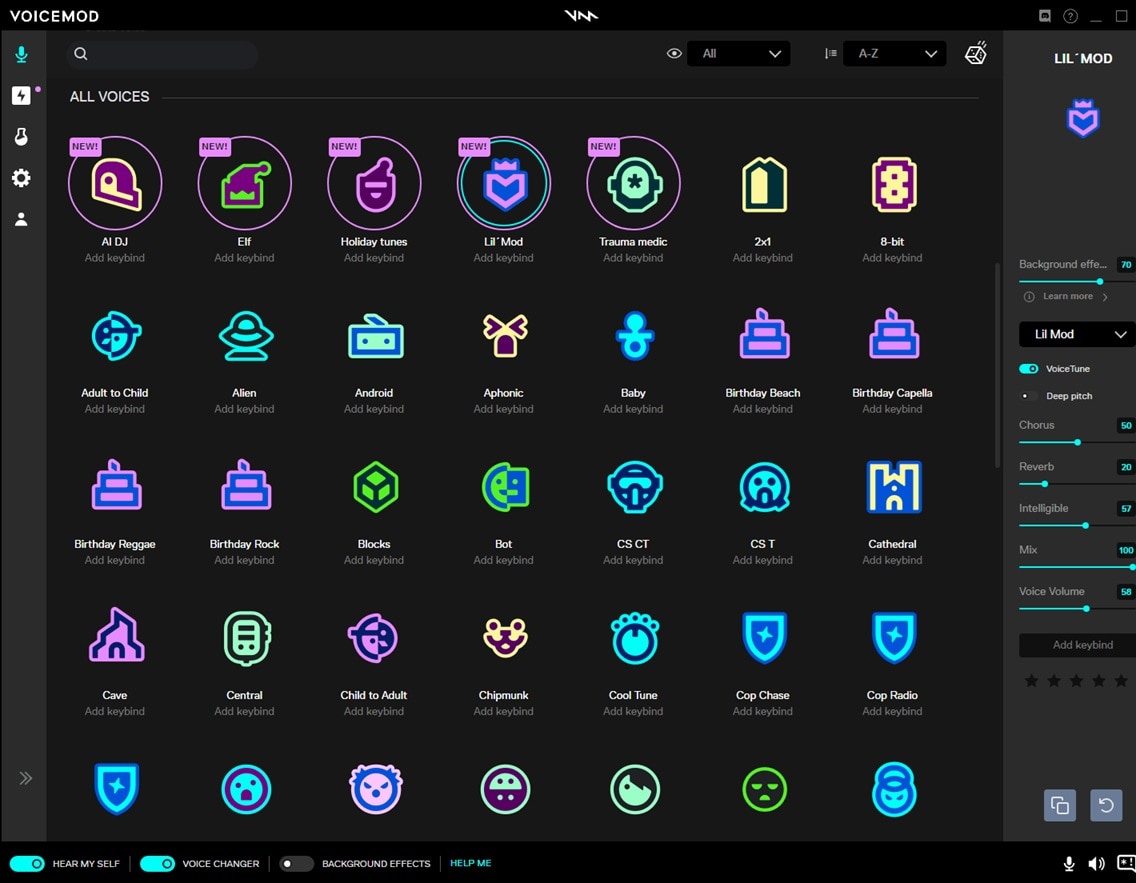This screenshot has height=883, width=1136.
Task: Open the Discord icon in title bar
Action: 1045,16
